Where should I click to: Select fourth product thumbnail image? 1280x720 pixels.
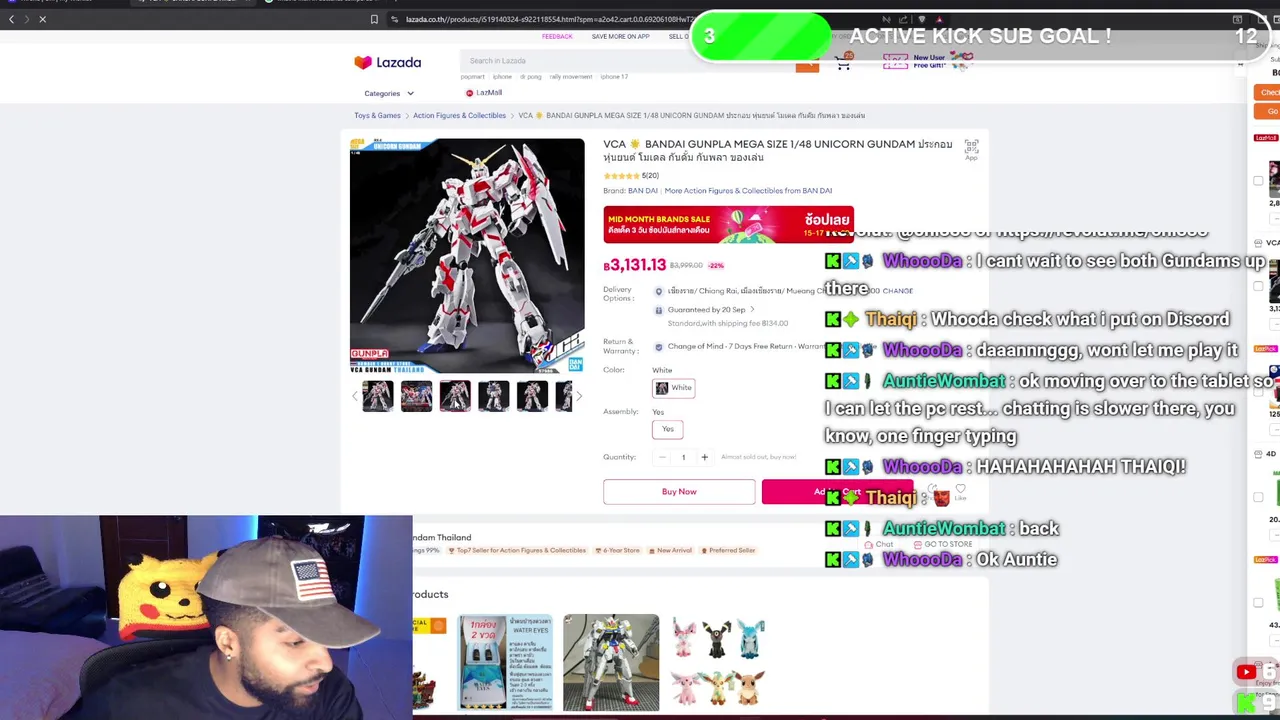pyautogui.click(x=493, y=396)
